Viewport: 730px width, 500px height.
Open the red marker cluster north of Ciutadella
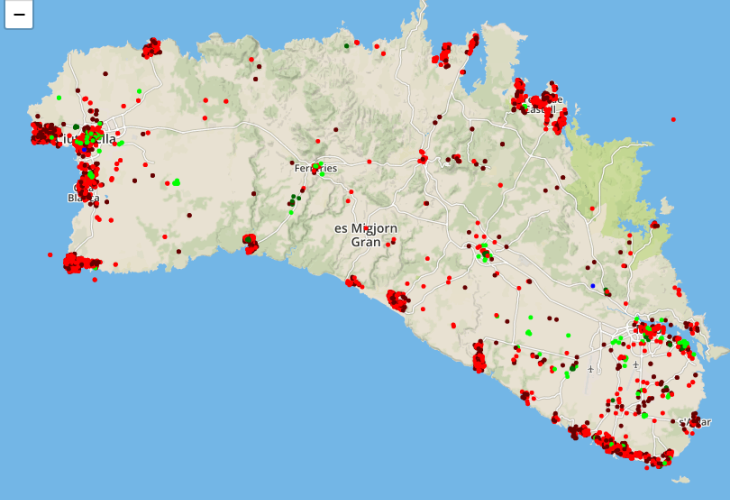click(x=151, y=48)
